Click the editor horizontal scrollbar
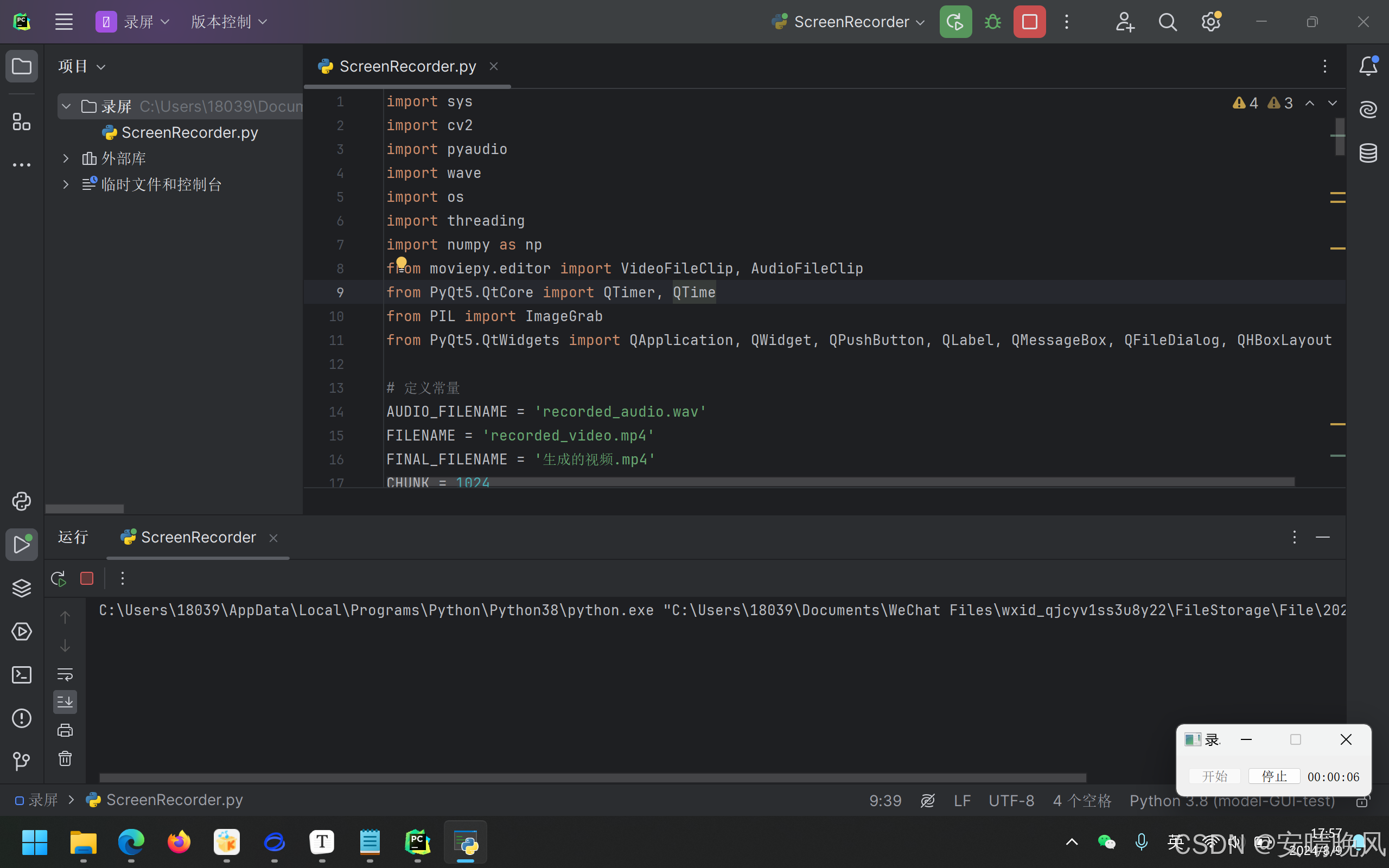Screen dimensions: 1389x868 click(838, 482)
